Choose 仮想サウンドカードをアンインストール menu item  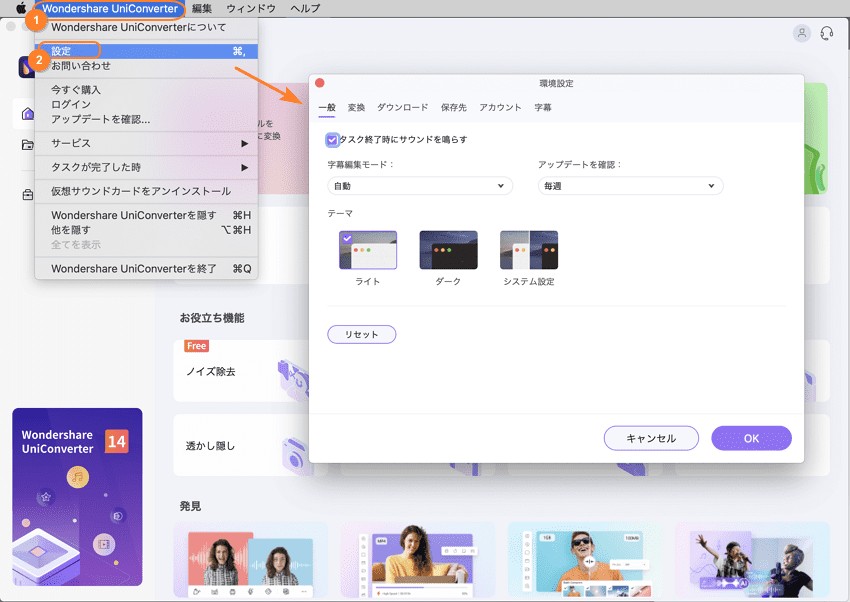(x=146, y=191)
